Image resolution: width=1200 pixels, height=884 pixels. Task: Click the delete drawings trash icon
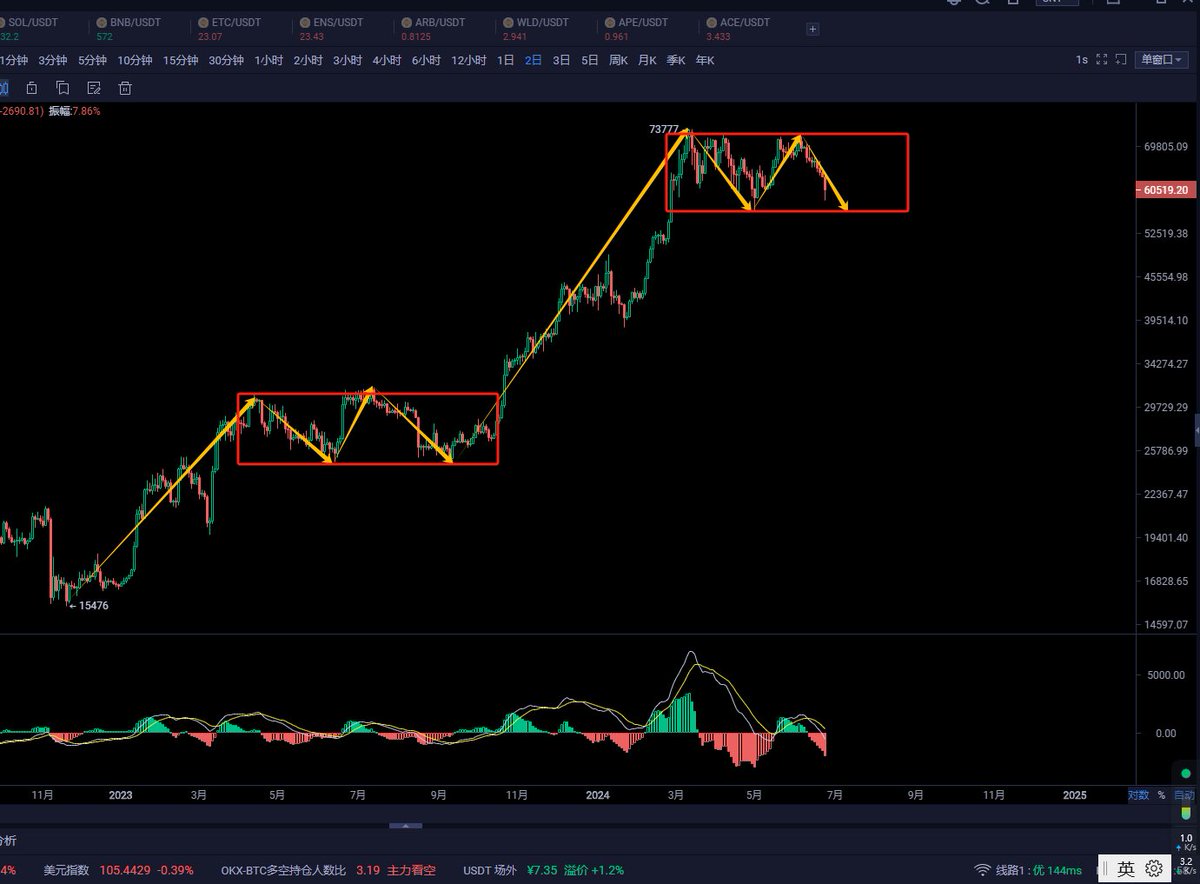[125, 88]
